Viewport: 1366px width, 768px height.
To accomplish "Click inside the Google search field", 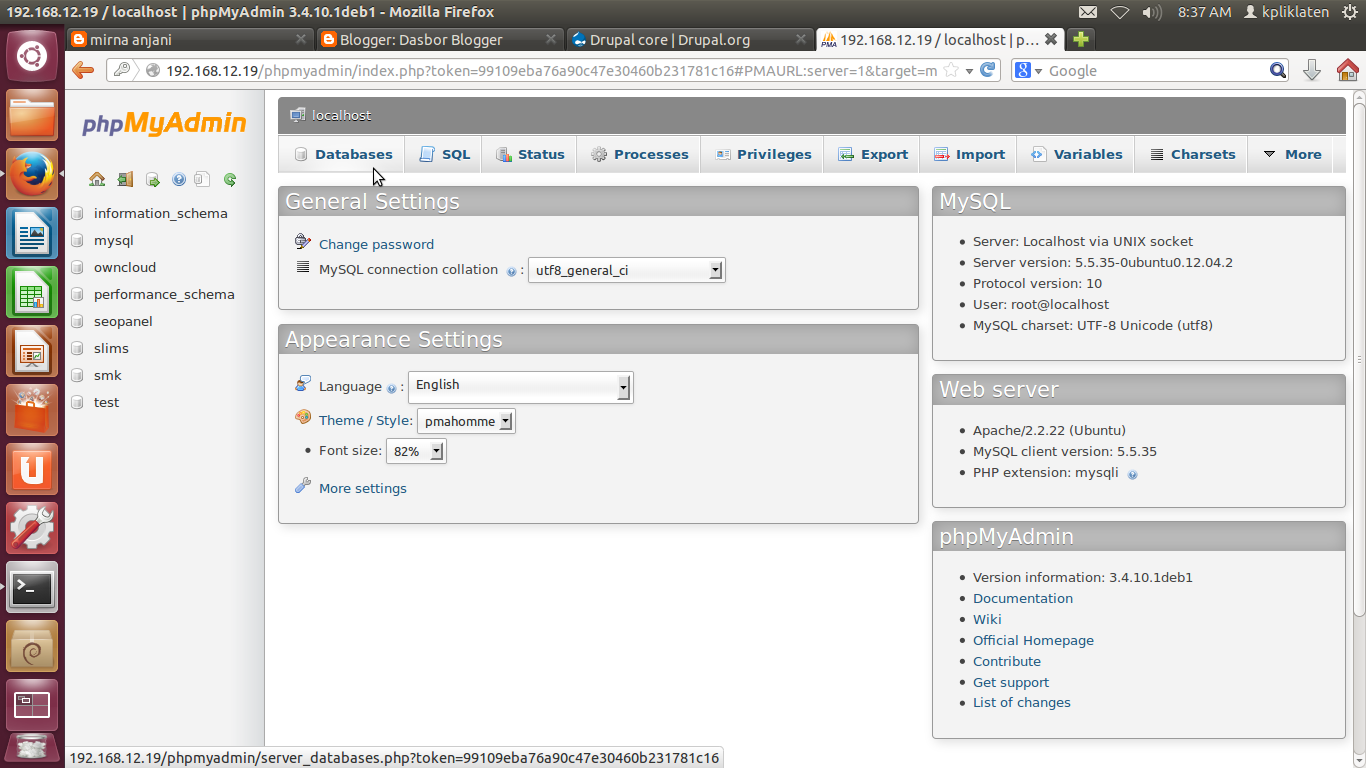I will point(1157,71).
